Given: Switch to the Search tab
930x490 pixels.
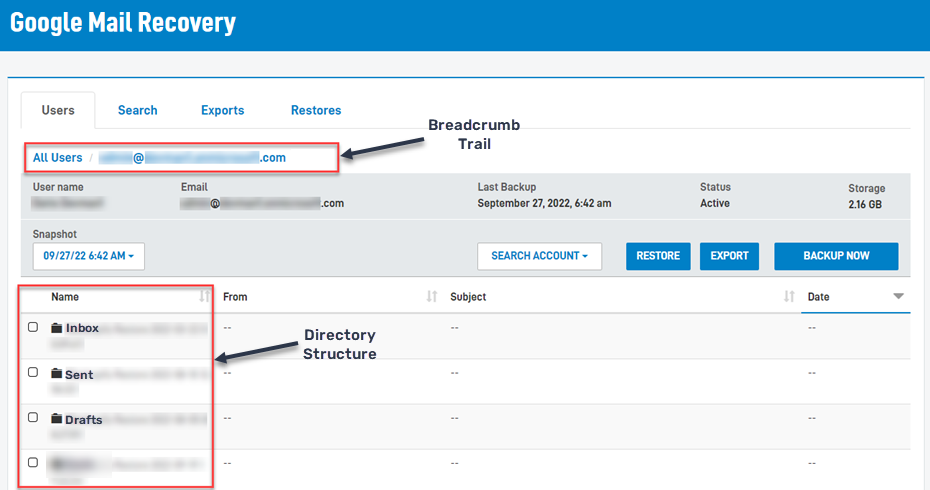Looking at the screenshot, I should tap(138, 110).
